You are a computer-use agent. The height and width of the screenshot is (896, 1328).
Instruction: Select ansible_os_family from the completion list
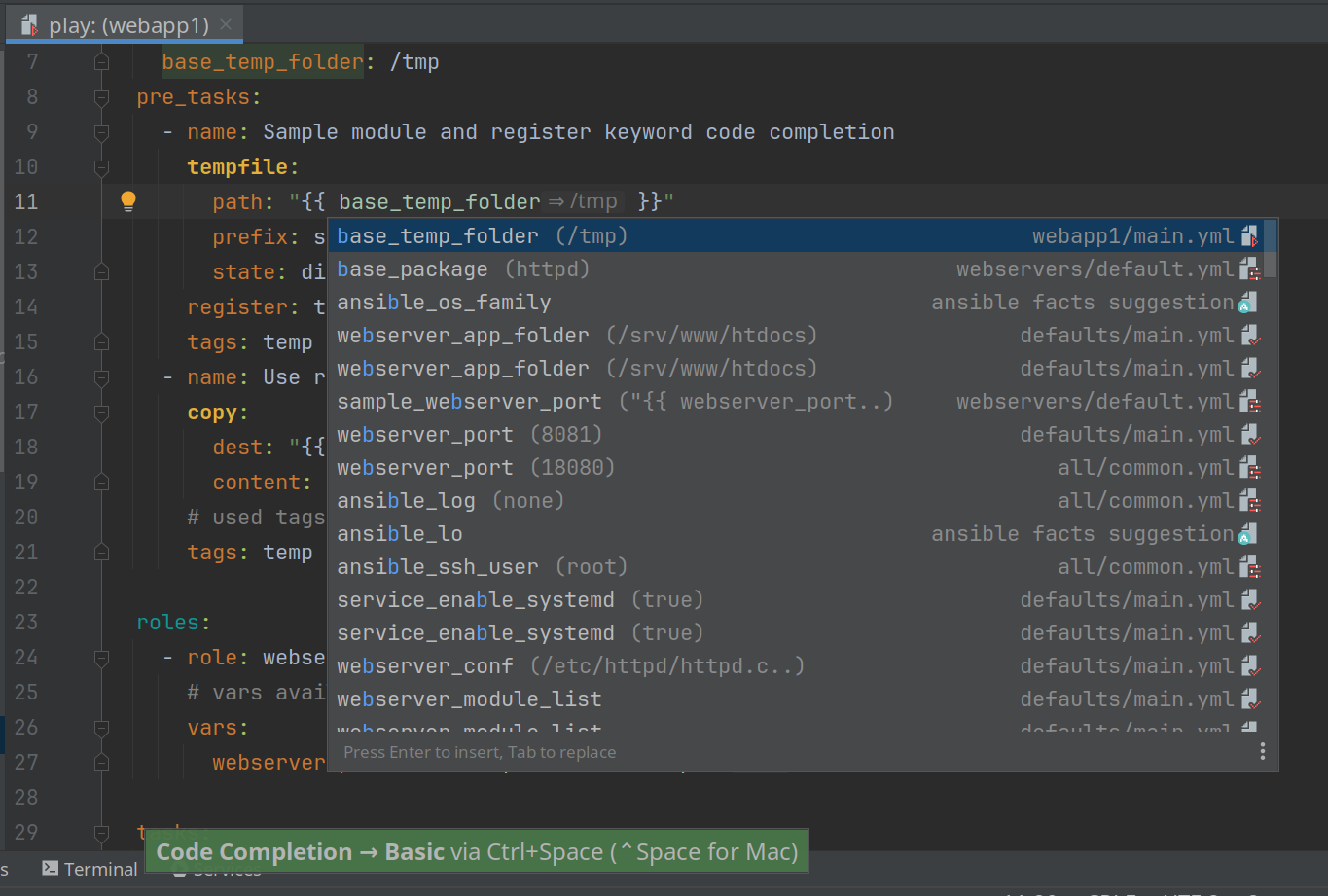(x=797, y=302)
